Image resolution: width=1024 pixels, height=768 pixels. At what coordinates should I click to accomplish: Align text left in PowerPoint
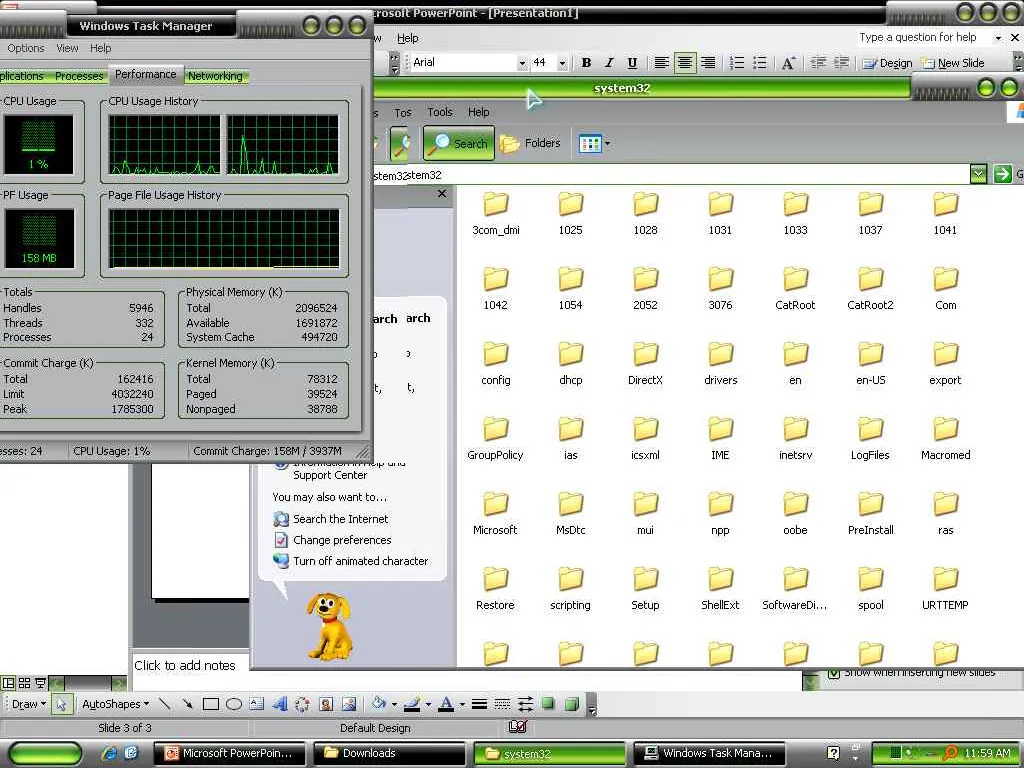click(x=662, y=63)
